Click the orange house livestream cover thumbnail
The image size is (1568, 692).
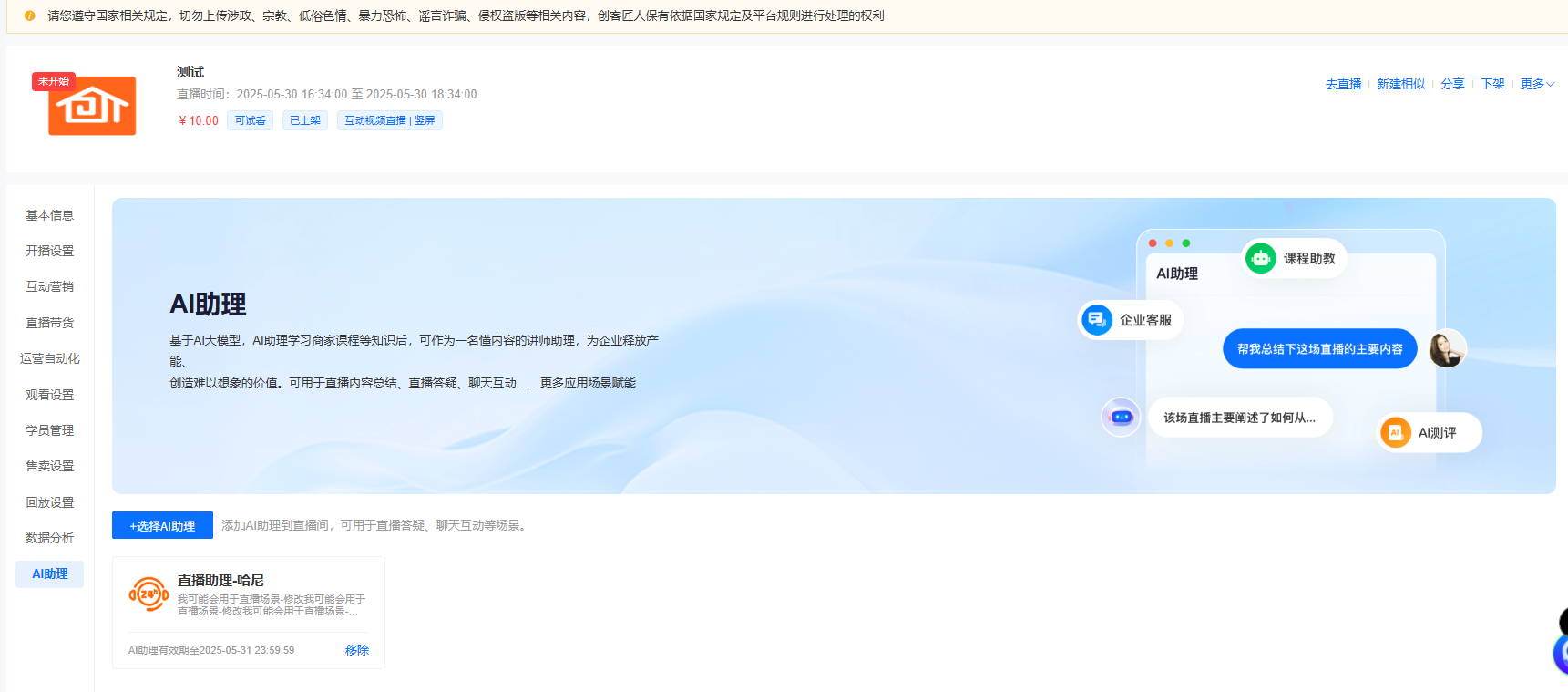pos(92,106)
